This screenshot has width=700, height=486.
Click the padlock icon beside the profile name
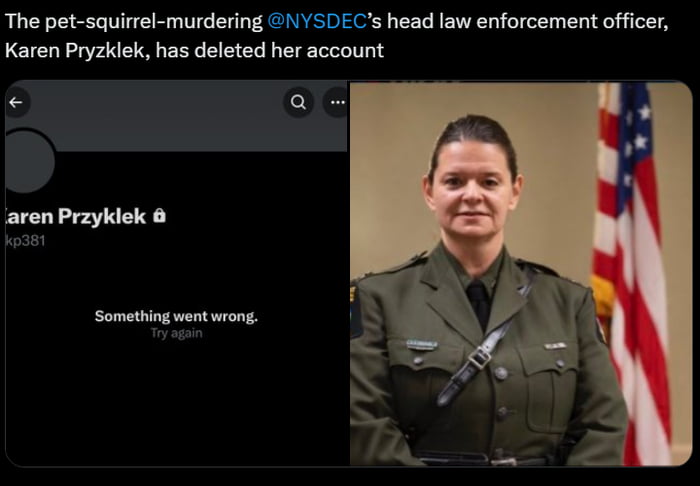159,216
